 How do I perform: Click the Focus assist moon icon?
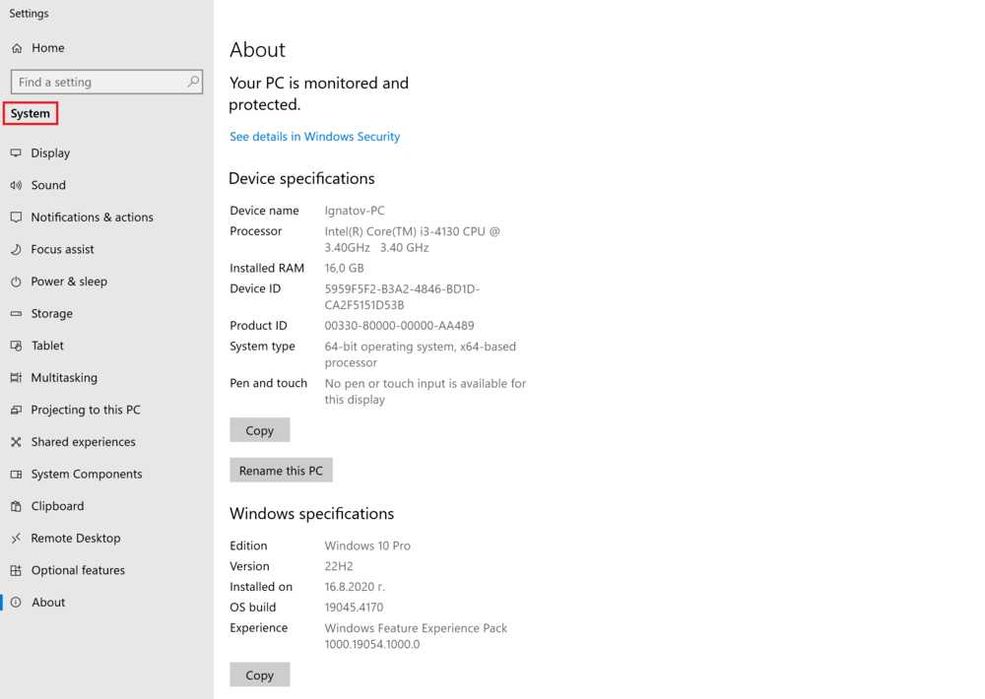(x=16, y=249)
